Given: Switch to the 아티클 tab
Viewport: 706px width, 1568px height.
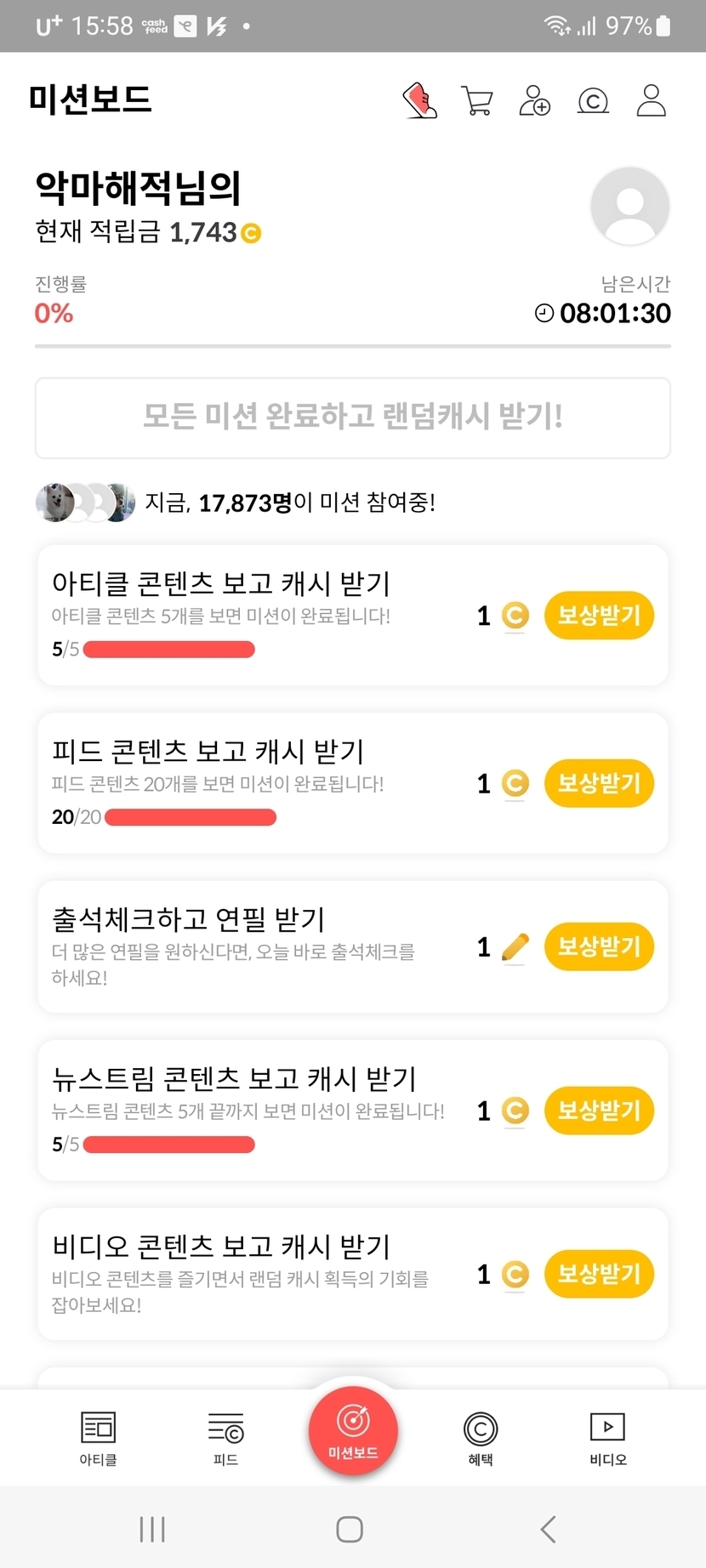Looking at the screenshot, I should click(98, 1437).
